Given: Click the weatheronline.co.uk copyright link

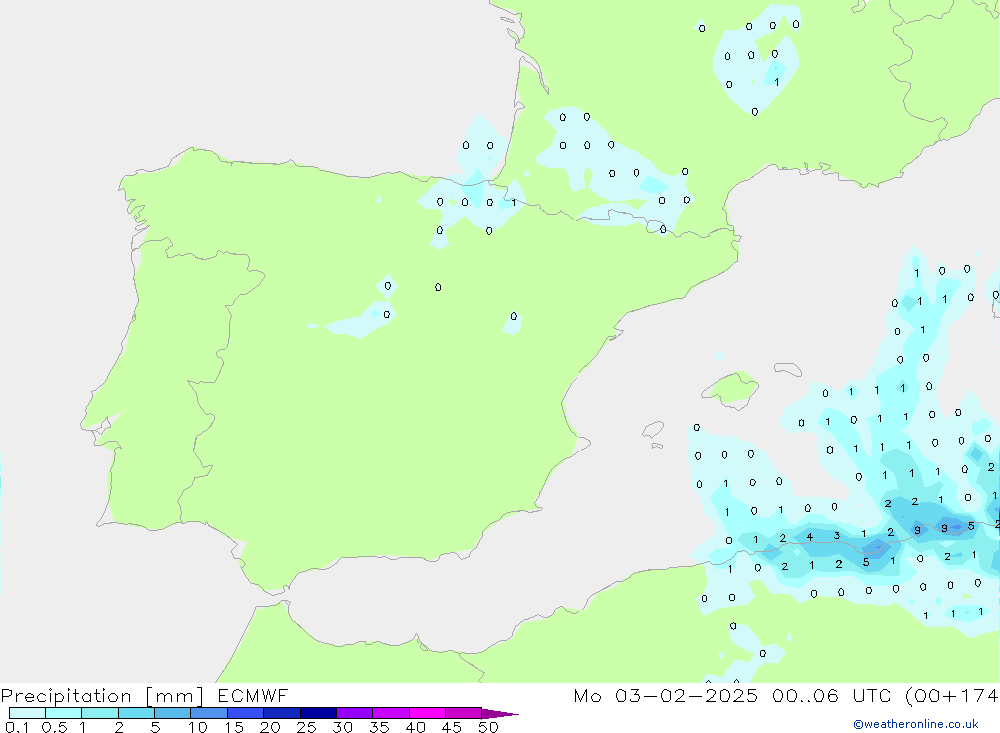Looking at the screenshot, I should pyautogui.click(x=915, y=724).
